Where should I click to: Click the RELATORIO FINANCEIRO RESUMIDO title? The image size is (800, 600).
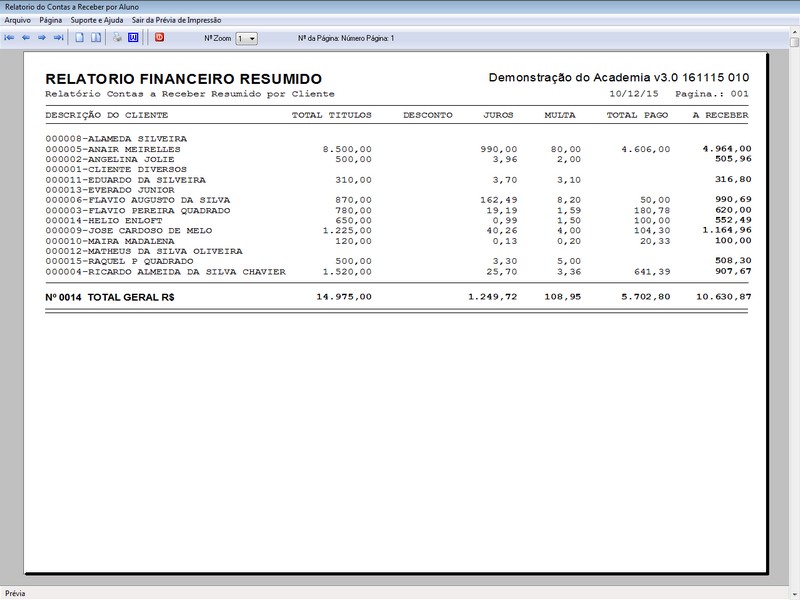(184, 79)
